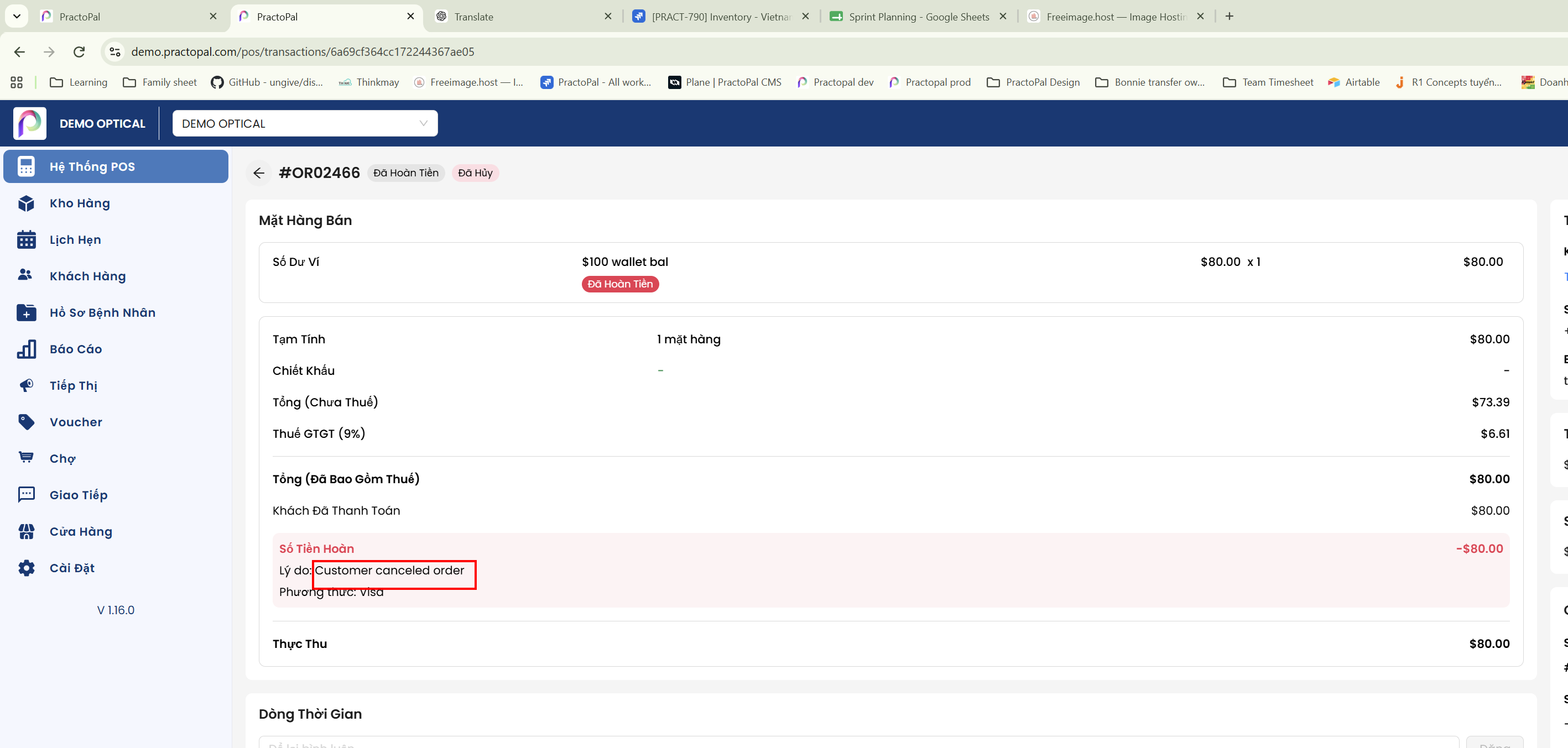The height and width of the screenshot is (748, 1568).
Task: Open the Airtable bookmark
Action: [1354, 82]
